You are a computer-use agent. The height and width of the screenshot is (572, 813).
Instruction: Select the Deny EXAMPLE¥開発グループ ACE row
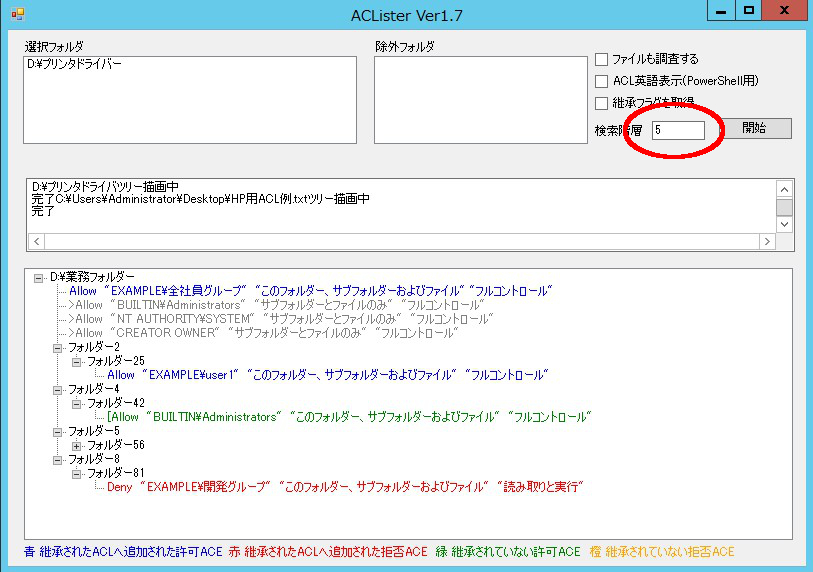click(x=345, y=487)
